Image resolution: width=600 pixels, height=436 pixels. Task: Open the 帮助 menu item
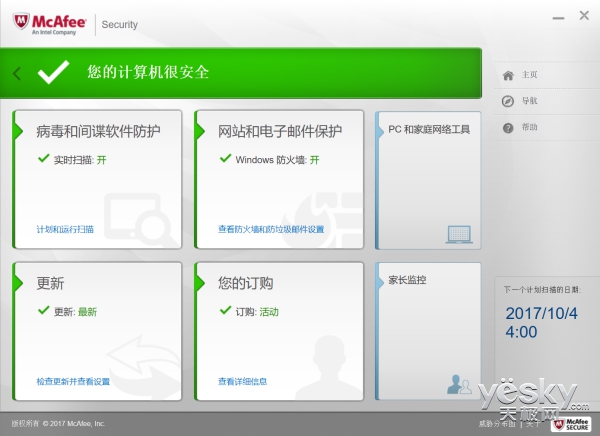[x=530, y=127]
